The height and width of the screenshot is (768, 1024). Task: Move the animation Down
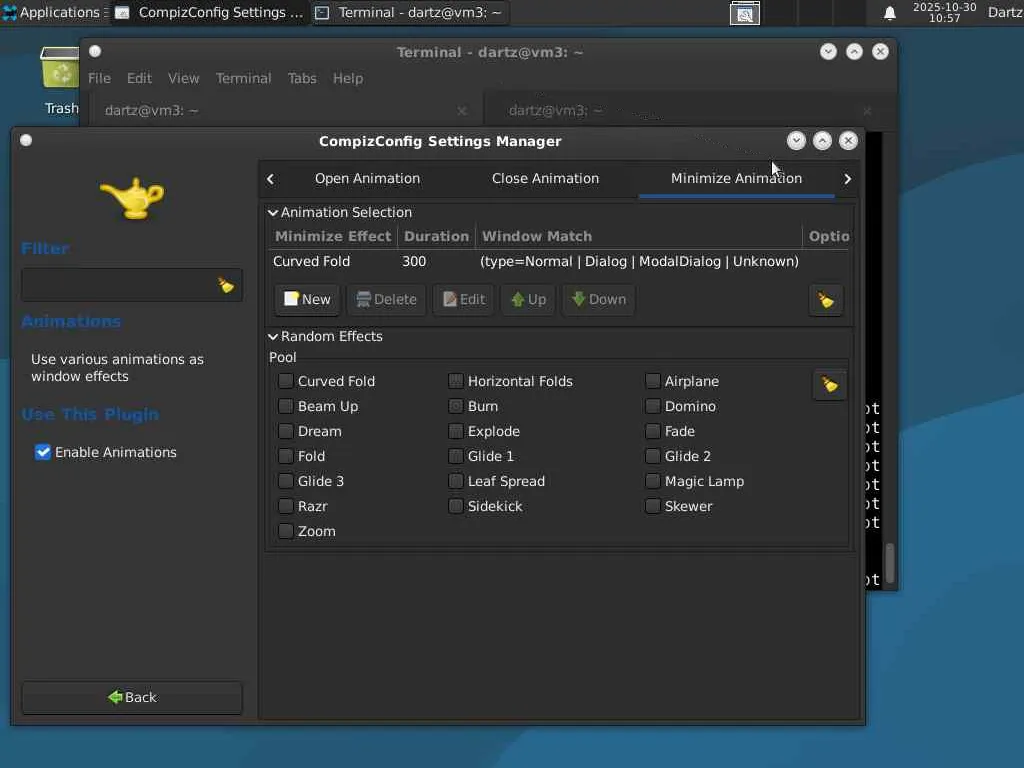(599, 300)
